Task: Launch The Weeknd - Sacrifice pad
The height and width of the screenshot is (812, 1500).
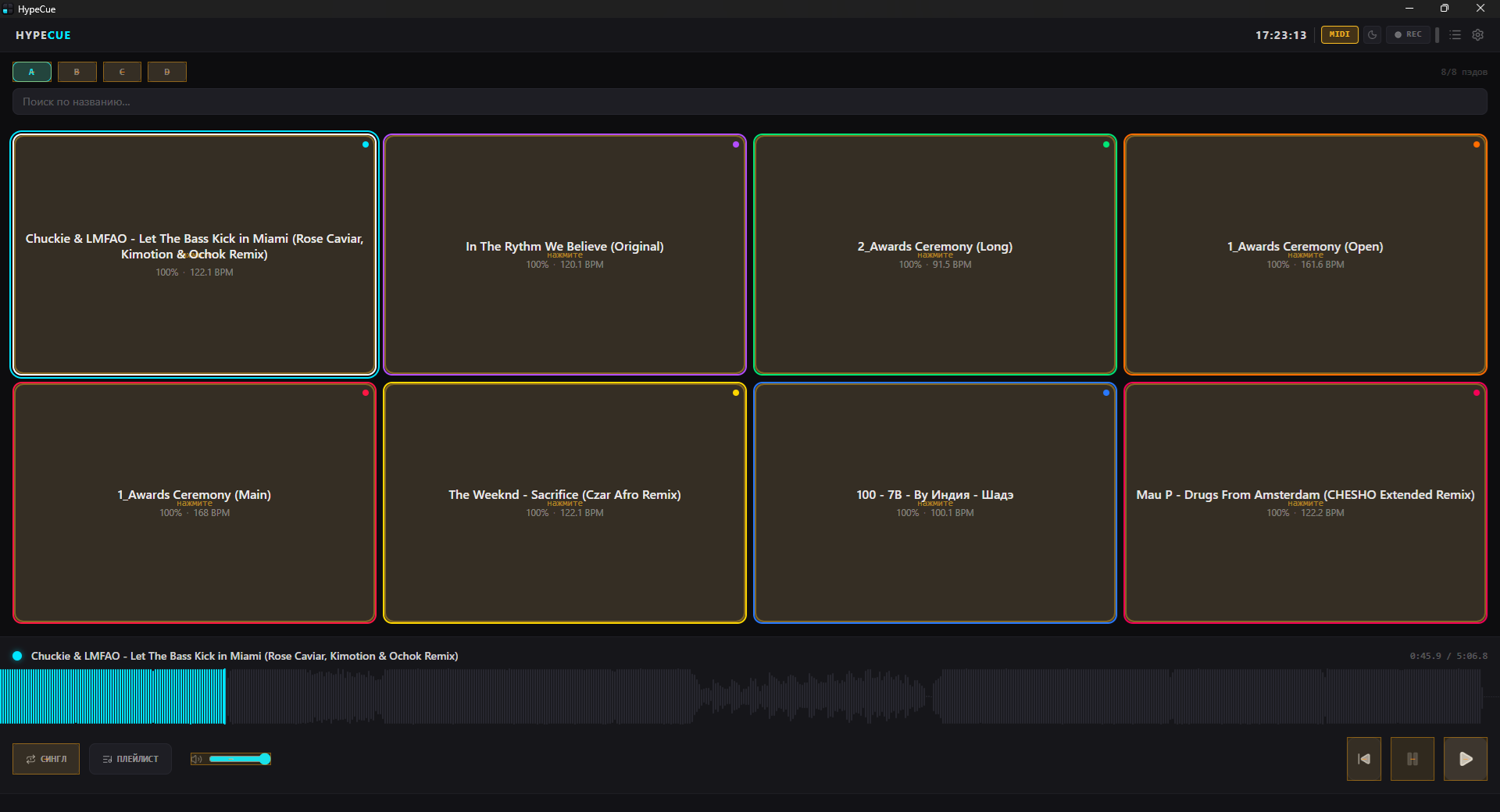Action: [565, 503]
